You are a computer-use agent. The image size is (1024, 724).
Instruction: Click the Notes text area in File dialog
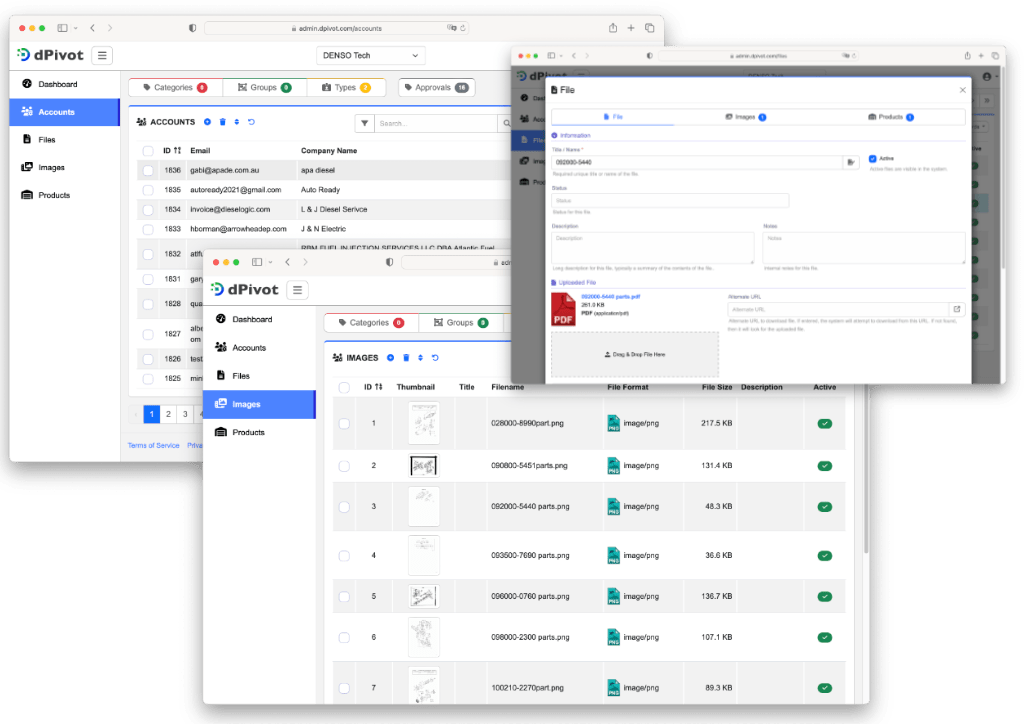click(x=864, y=248)
